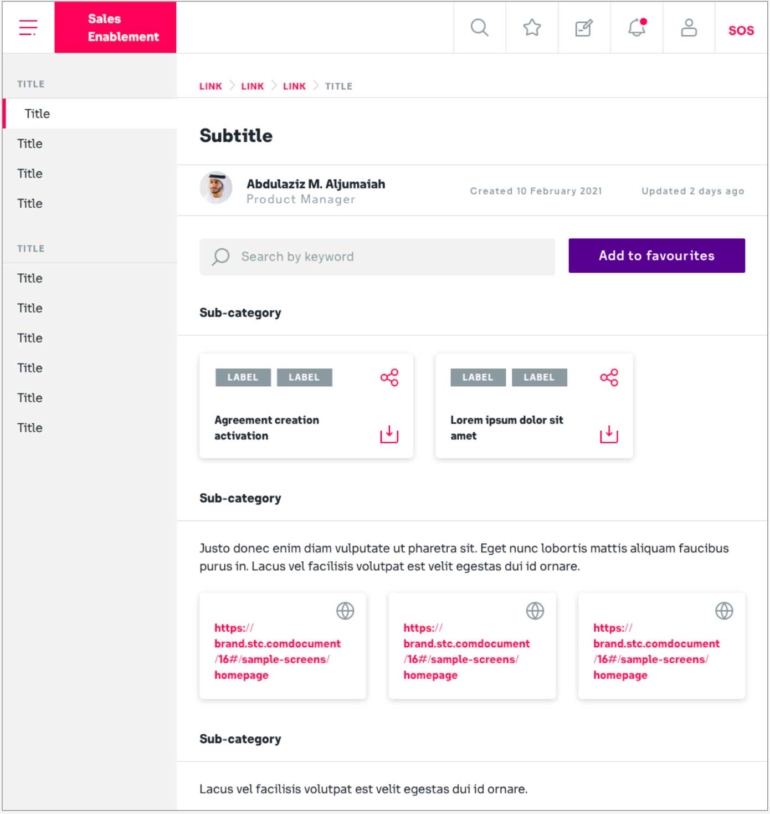Click the Search by keyword field

tap(377, 257)
